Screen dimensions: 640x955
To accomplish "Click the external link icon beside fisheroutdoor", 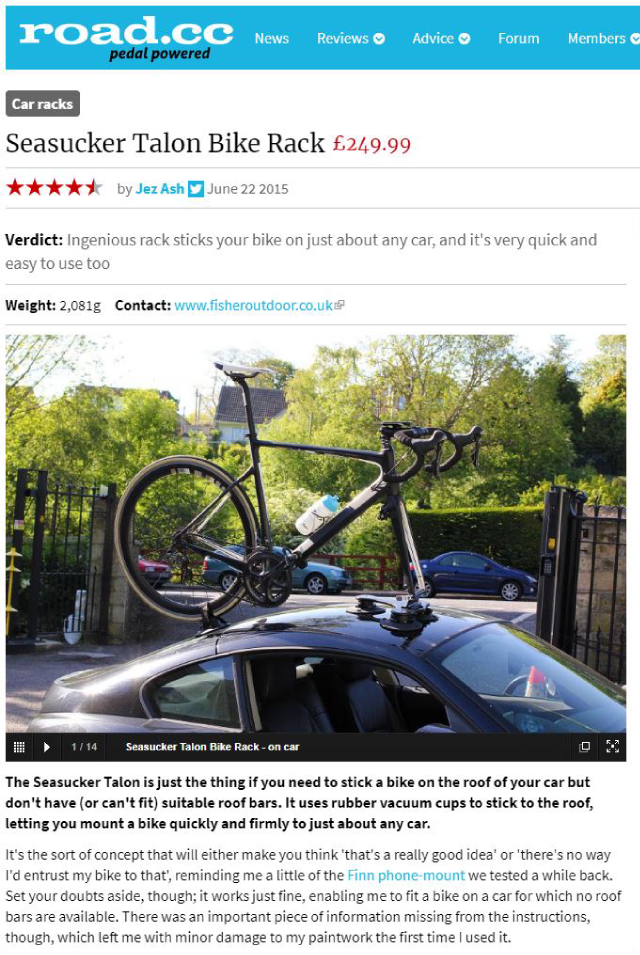I will coord(340,305).
